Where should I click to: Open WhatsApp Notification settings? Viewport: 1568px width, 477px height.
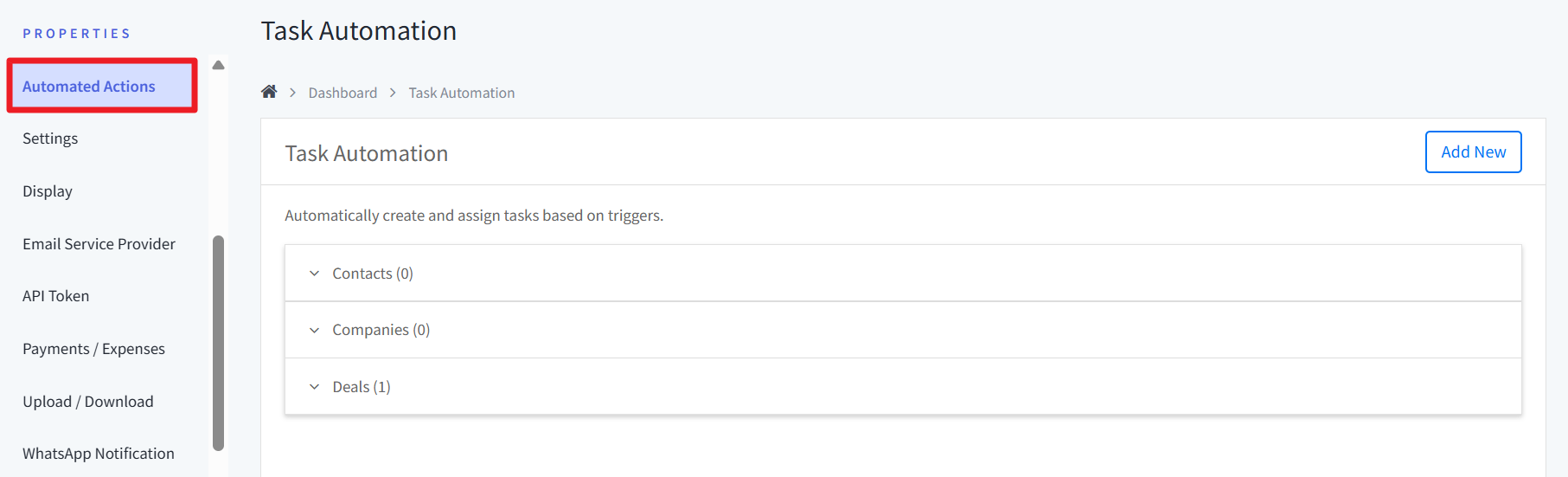pos(99,454)
